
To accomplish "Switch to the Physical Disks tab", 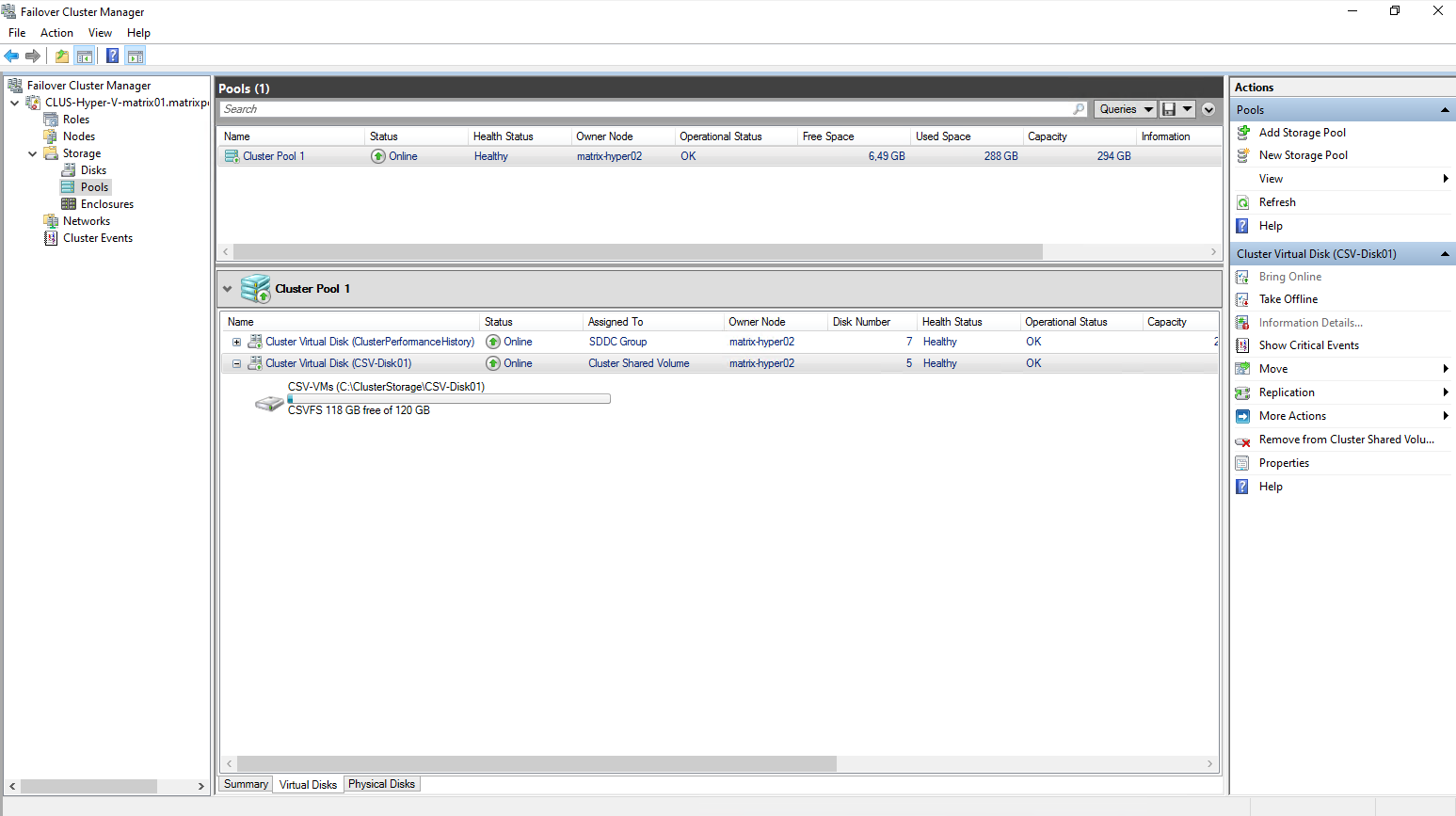I will (381, 784).
